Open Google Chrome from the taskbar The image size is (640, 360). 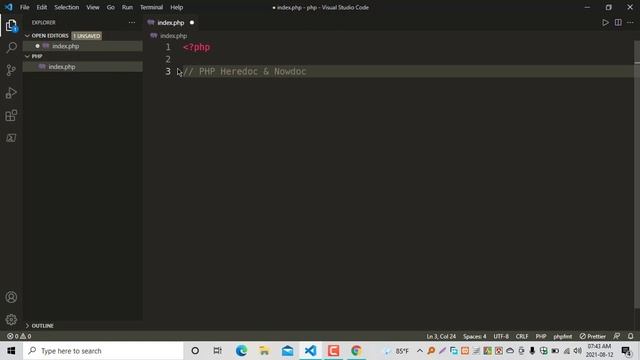pyautogui.click(x=356, y=351)
